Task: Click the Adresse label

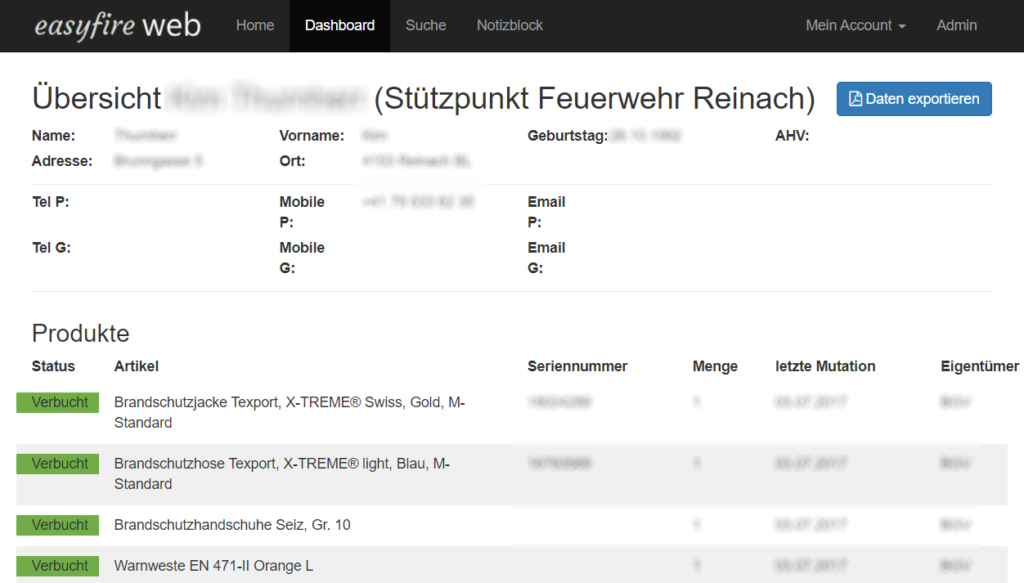Action: (62, 161)
